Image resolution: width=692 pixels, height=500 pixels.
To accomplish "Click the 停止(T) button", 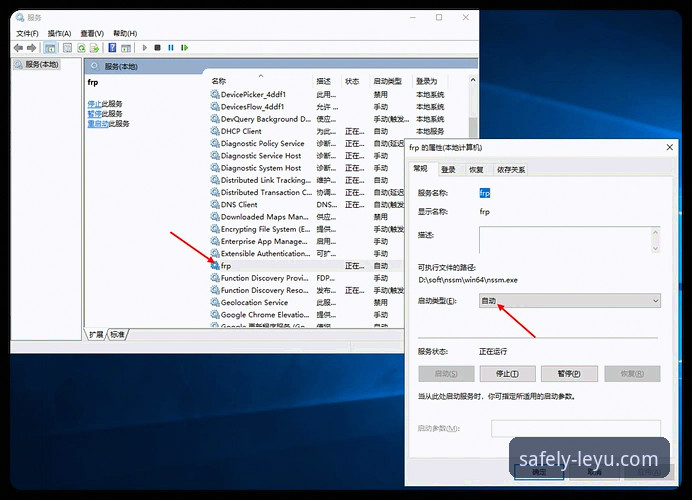I will pos(507,374).
